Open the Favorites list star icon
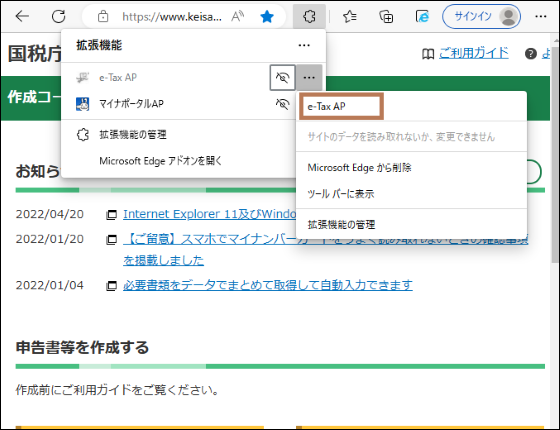This screenshot has width=560, height=430. [x=350, y=16]
